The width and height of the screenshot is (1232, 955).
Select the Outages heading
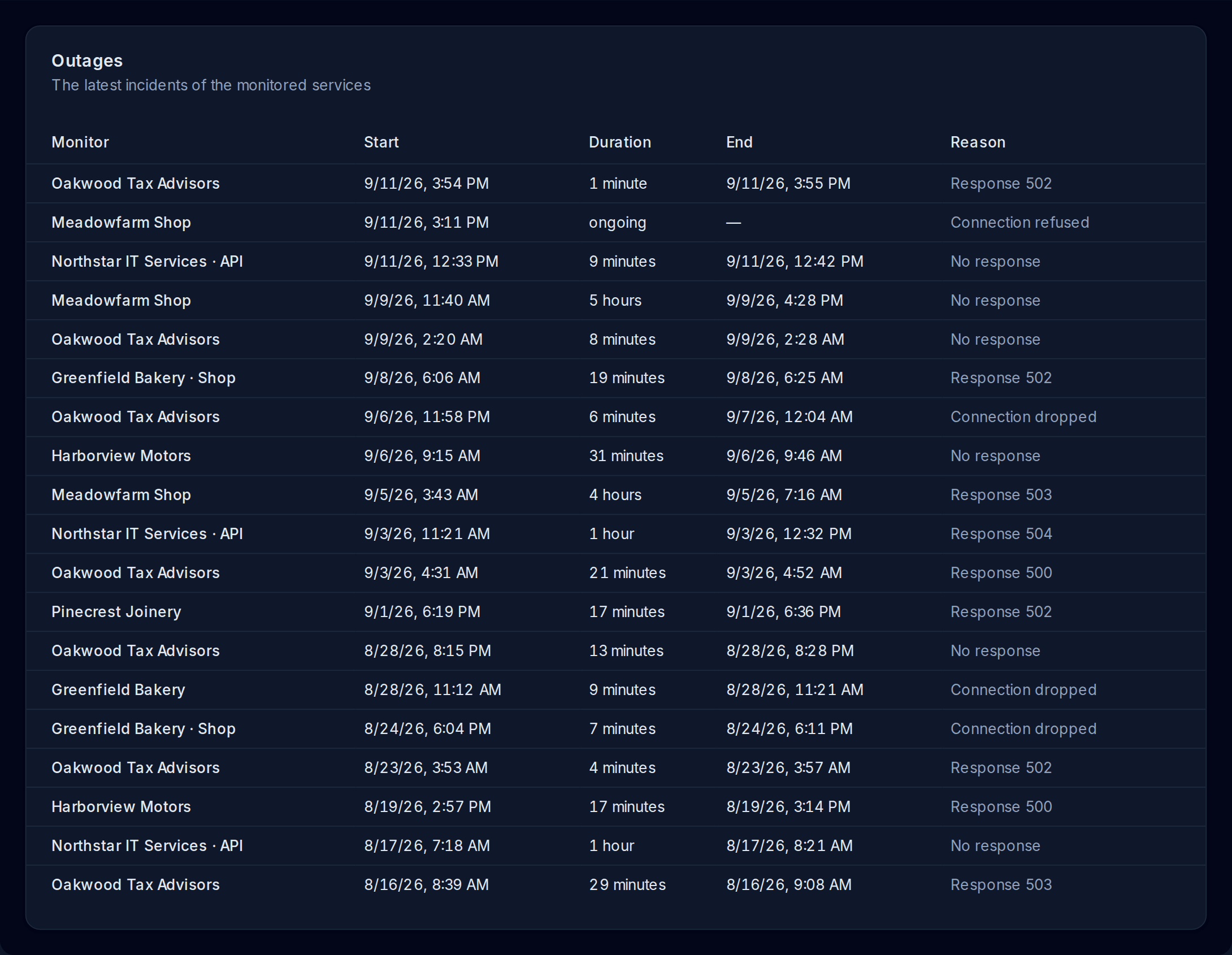(87, 60)
